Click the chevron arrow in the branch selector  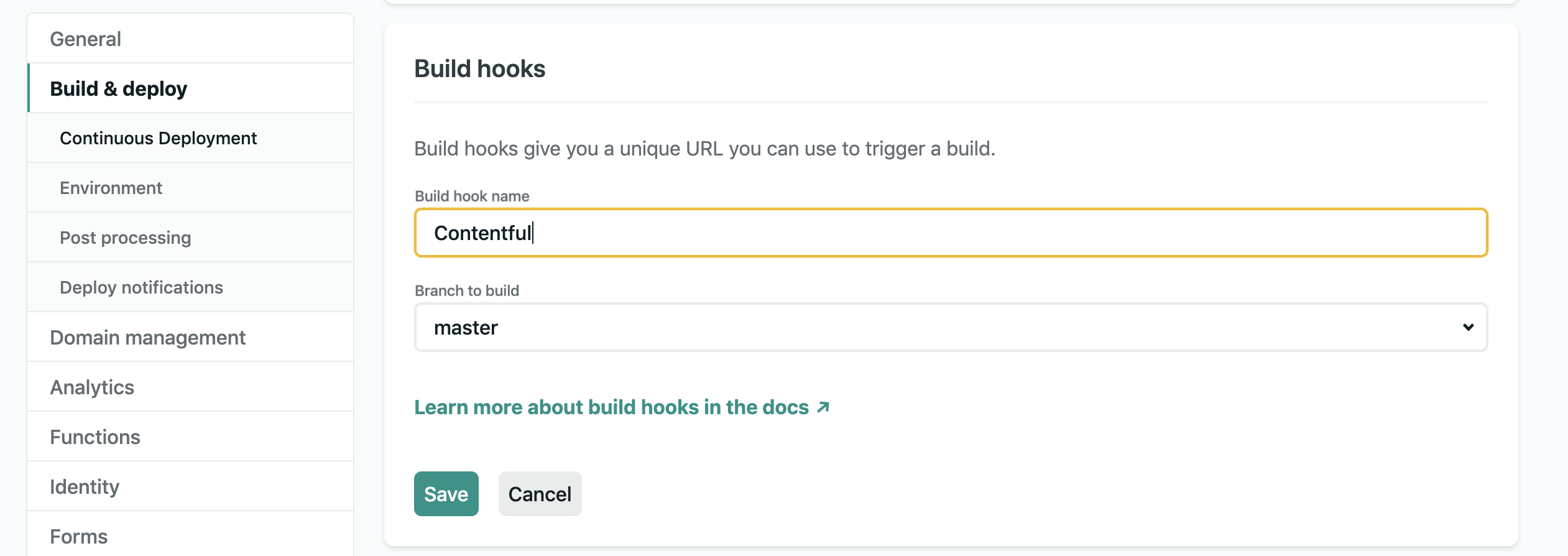click(1468, 327)
